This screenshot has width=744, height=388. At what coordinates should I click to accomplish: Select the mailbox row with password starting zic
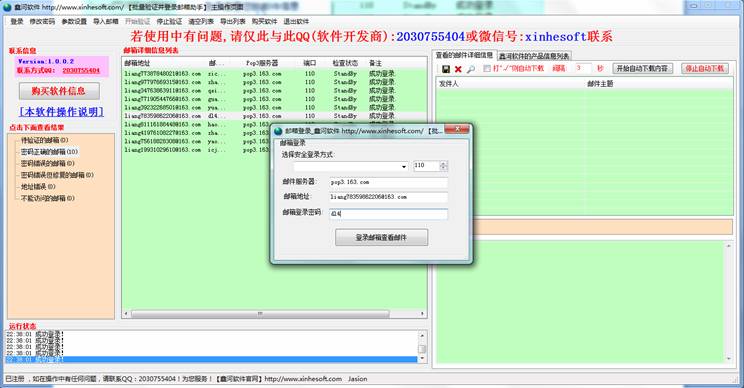(x=274, y=74)
